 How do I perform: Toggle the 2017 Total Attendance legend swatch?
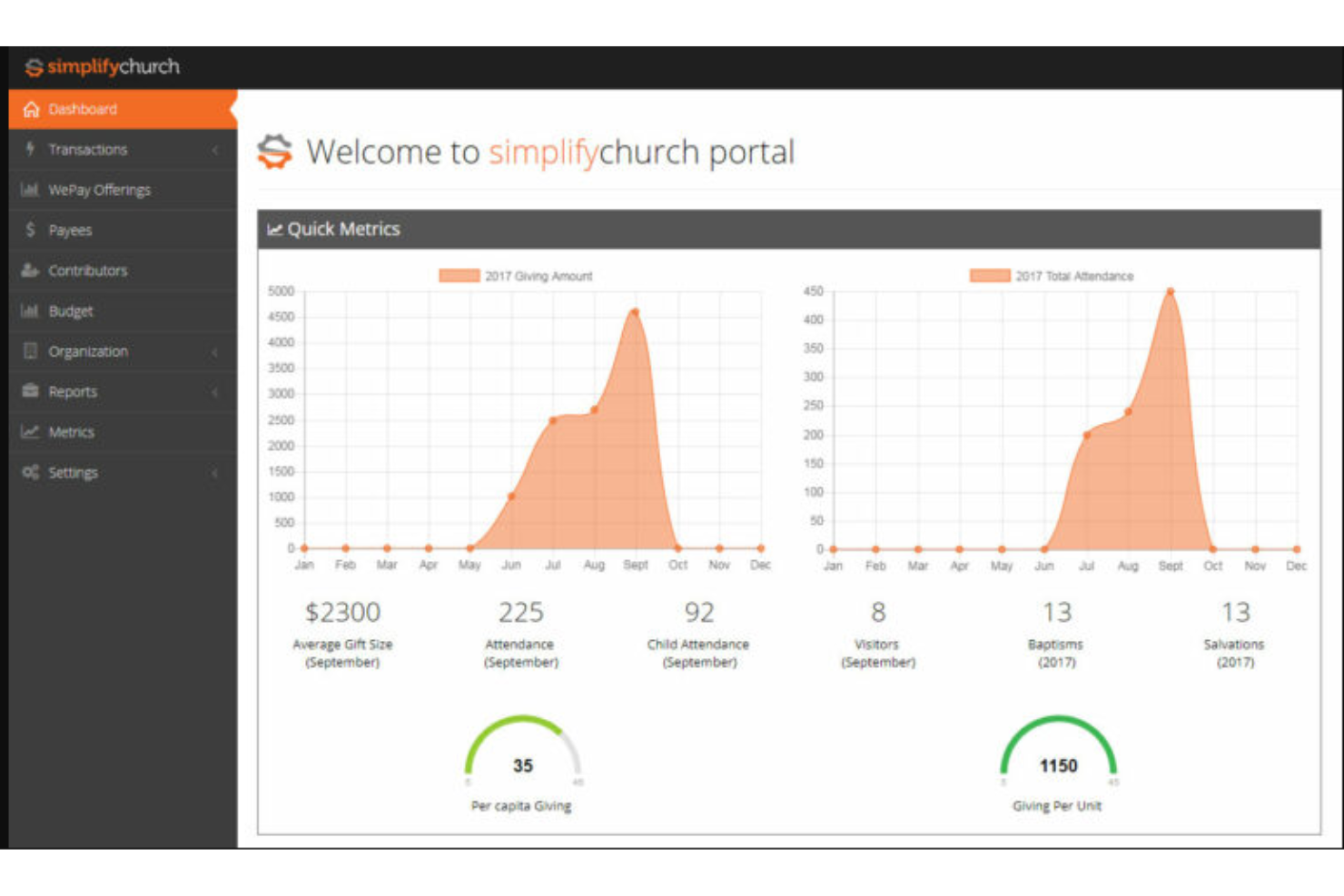(990, 276)
